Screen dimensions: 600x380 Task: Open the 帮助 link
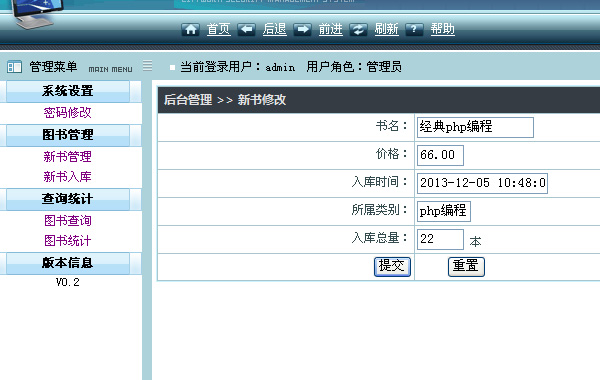tap(442, 29)
